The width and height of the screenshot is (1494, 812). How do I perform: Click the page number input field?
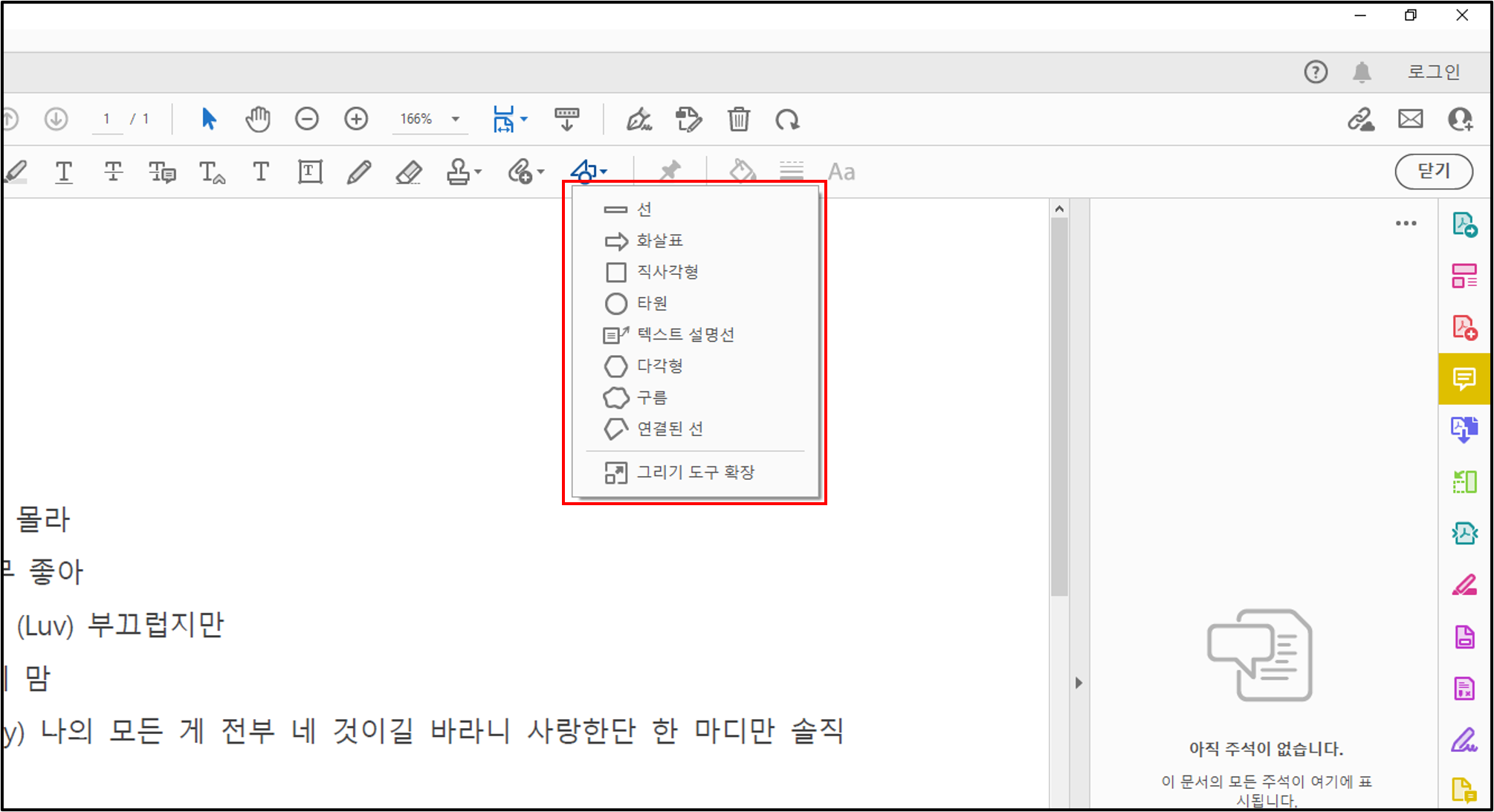point(108,119)
